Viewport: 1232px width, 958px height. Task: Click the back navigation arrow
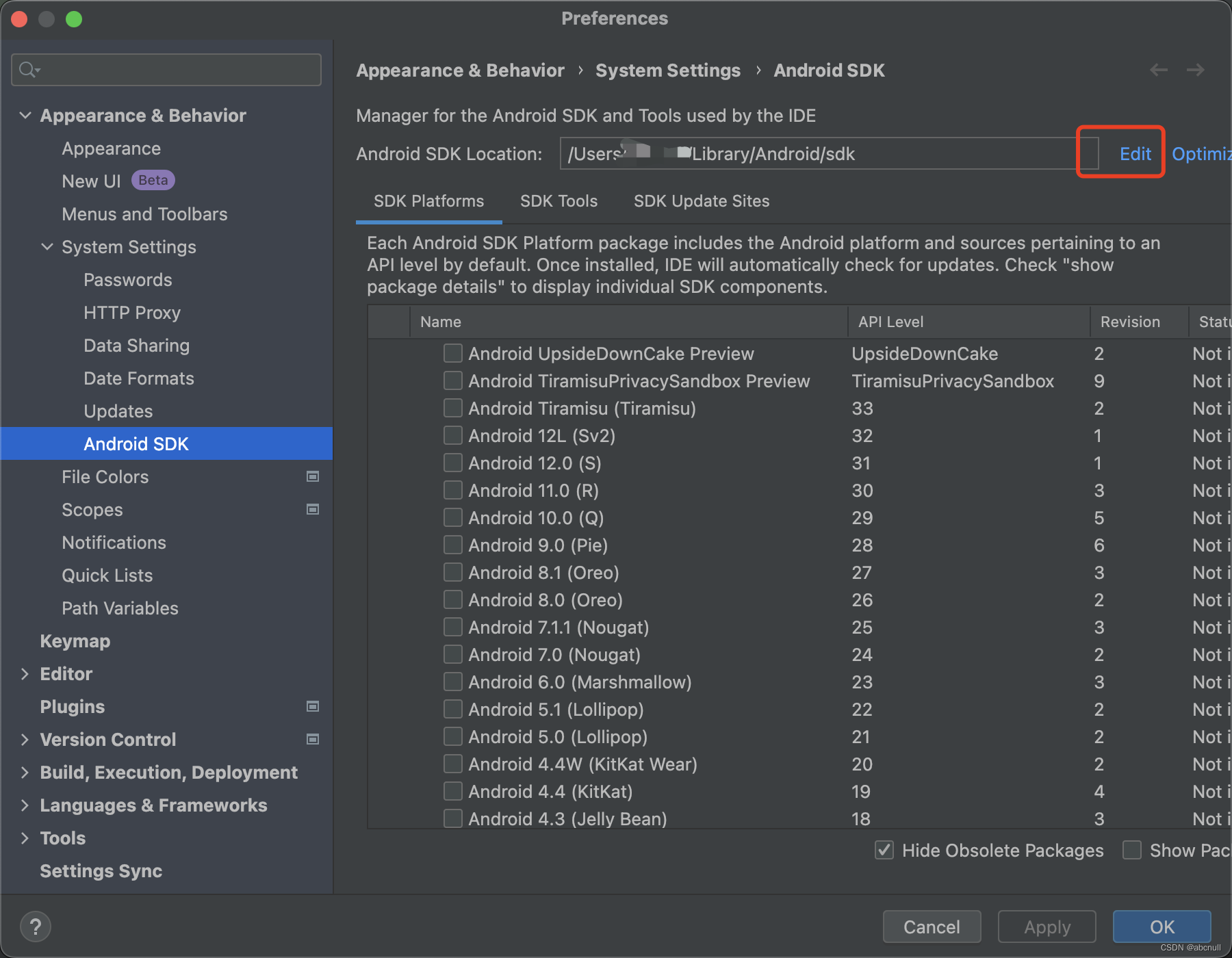pyautogui.click(x=1158, y=70)
